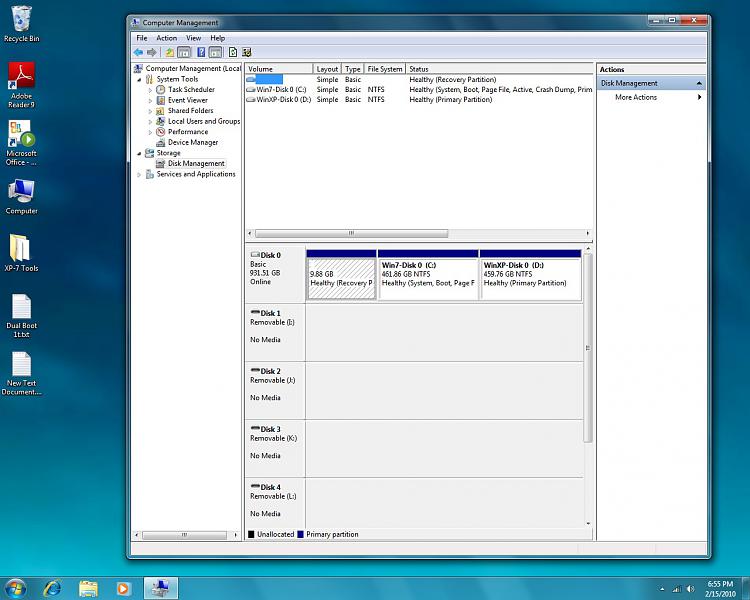Expand the Event Viewer node arrow
This screenshot has width=750, height=600.
[150, 100]
